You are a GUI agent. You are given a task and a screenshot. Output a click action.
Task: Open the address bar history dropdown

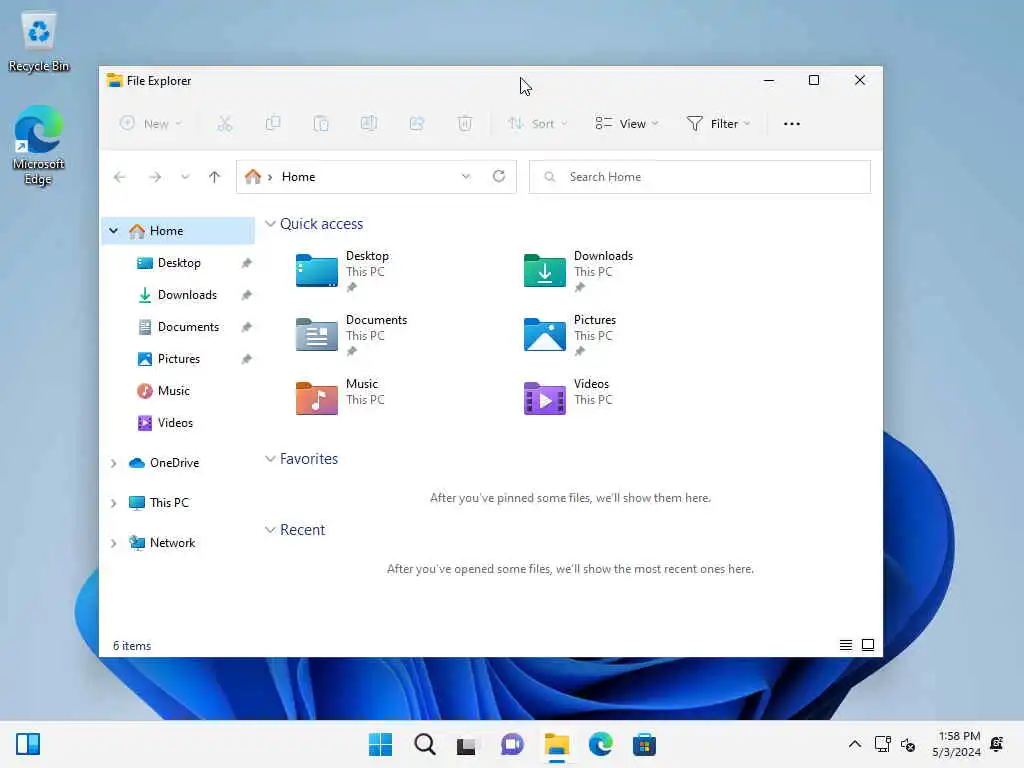click(x=466, y=176)
